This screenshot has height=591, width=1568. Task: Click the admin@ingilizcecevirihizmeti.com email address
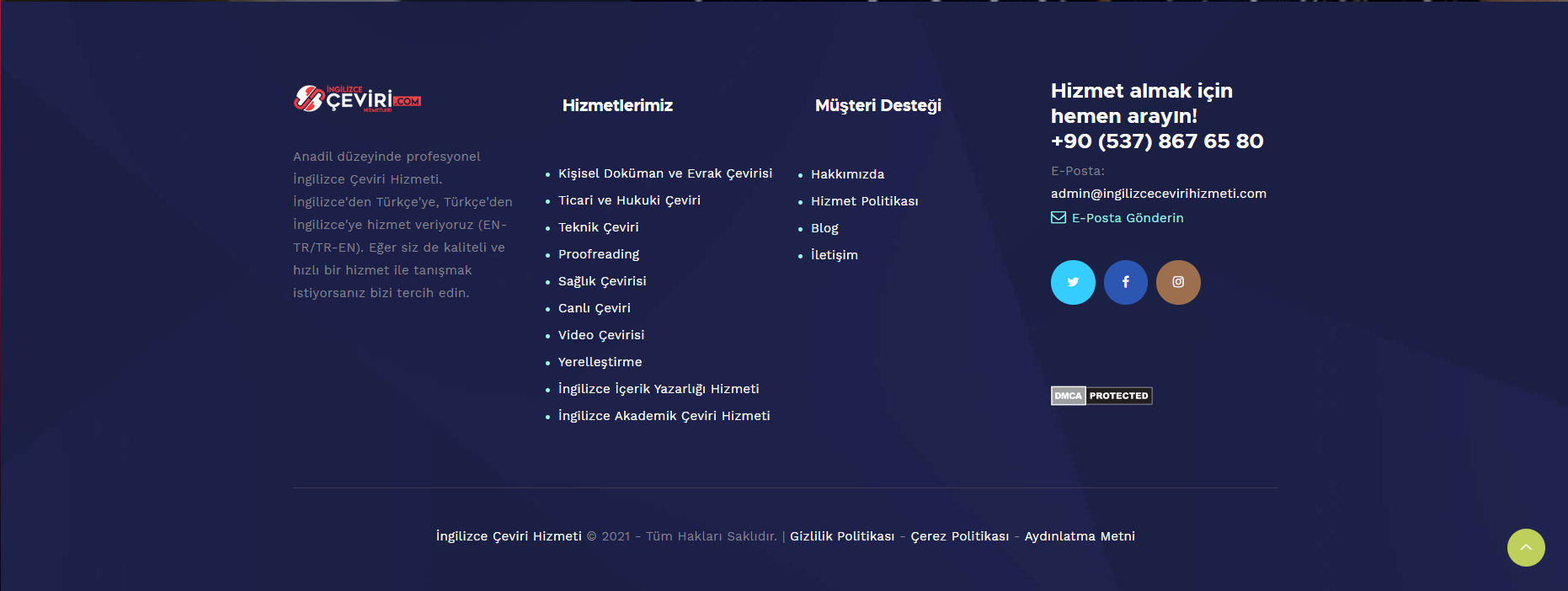1159,194
